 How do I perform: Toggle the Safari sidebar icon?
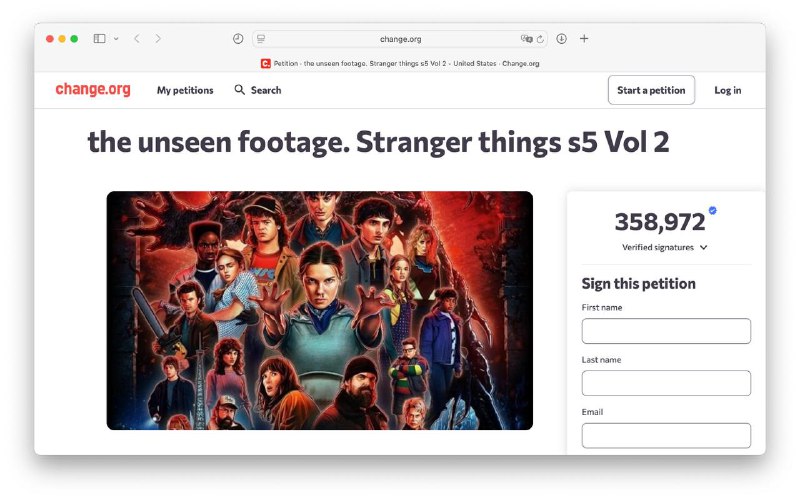[x=99, y=39]
